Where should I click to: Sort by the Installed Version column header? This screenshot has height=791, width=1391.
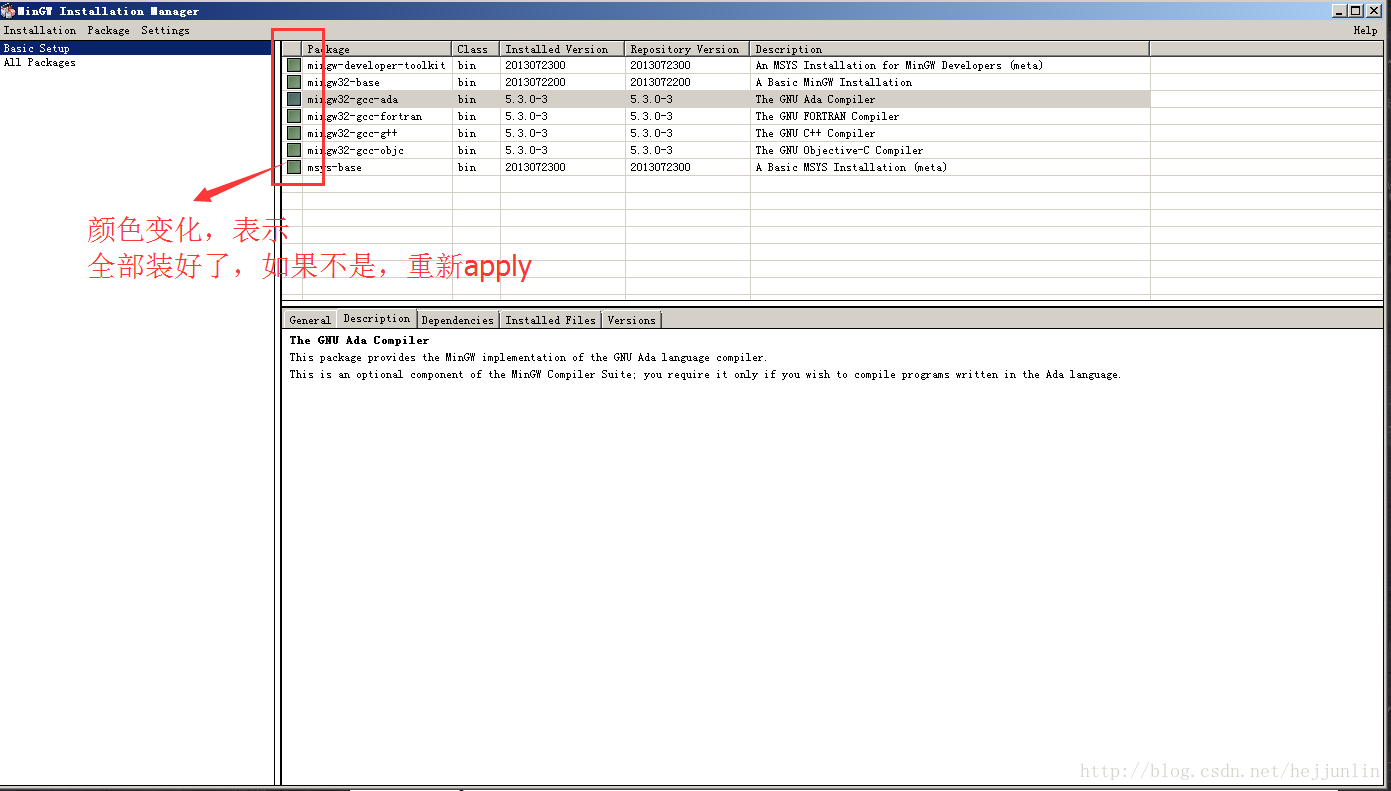point(563,49)
